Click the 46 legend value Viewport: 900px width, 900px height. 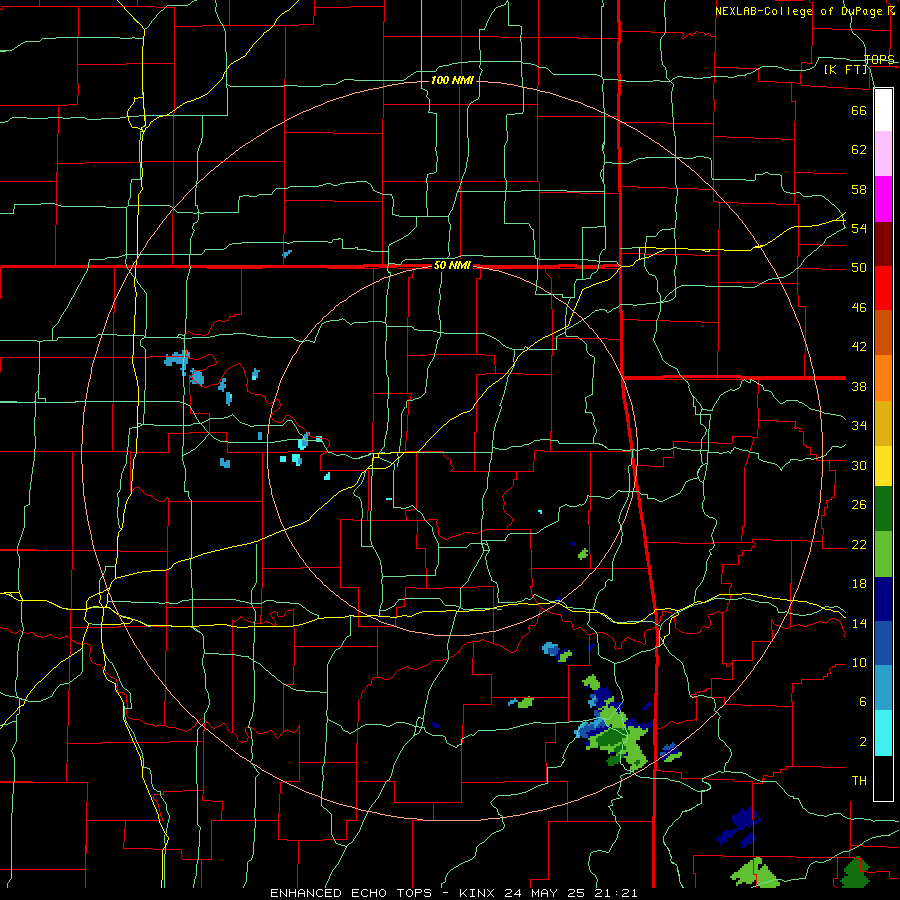(859, 307)
